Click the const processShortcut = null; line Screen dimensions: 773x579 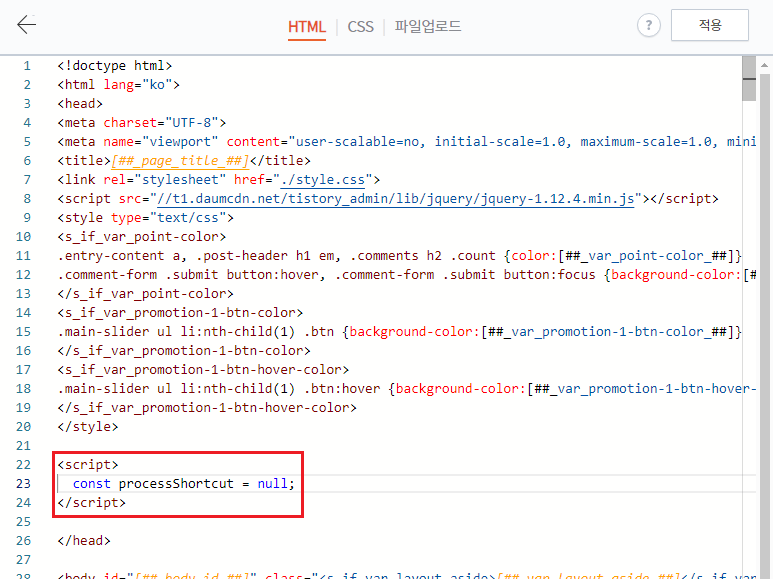pos(183,483)
